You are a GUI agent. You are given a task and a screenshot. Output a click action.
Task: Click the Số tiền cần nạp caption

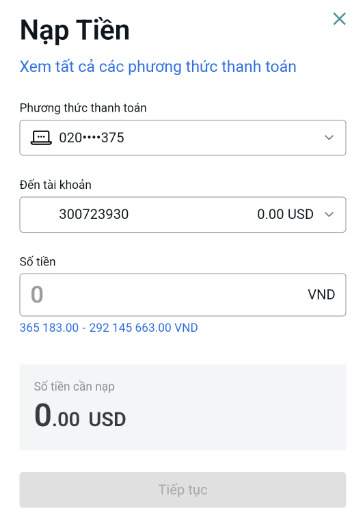point(74,387)
